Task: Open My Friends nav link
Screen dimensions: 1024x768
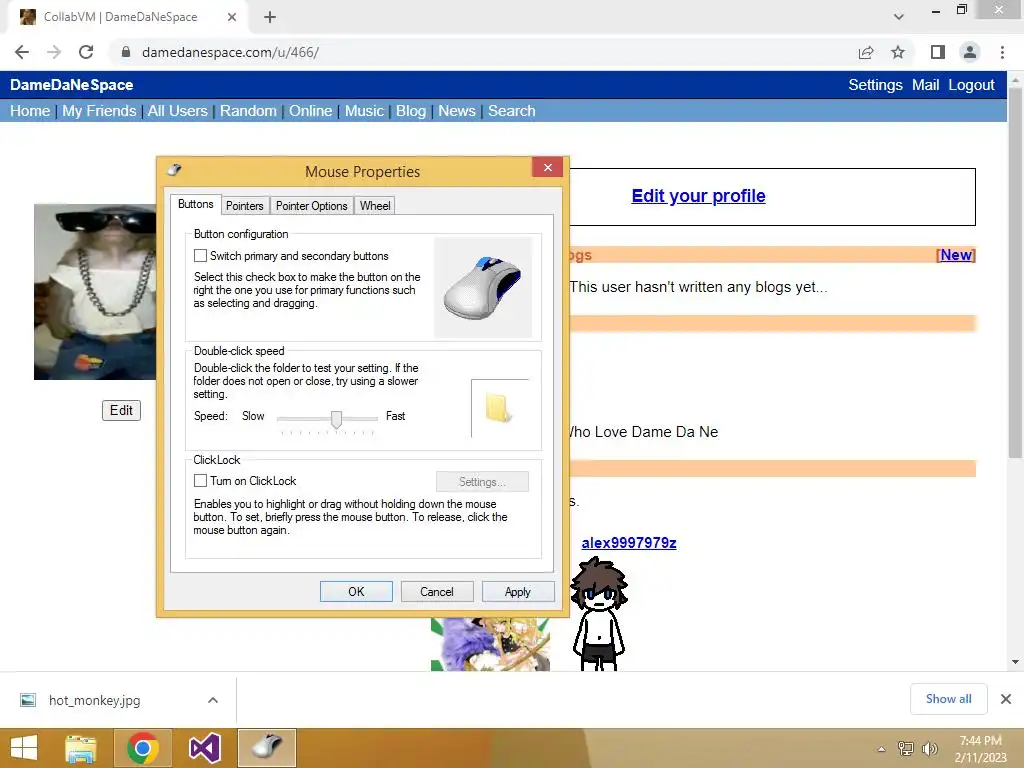Action: pyautogui.click(x=99, y=111)
